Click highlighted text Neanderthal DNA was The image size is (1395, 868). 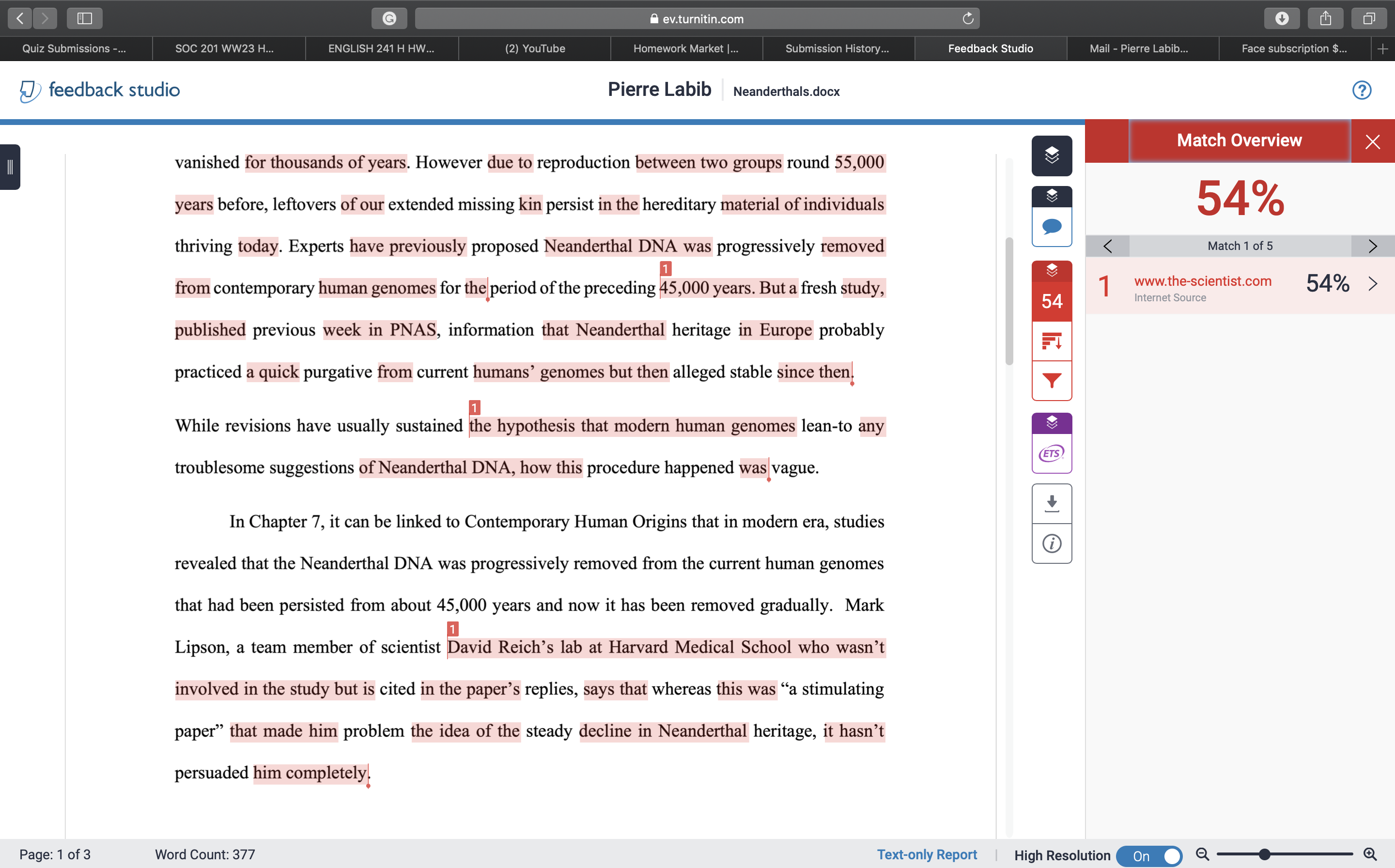pos(628,246)
